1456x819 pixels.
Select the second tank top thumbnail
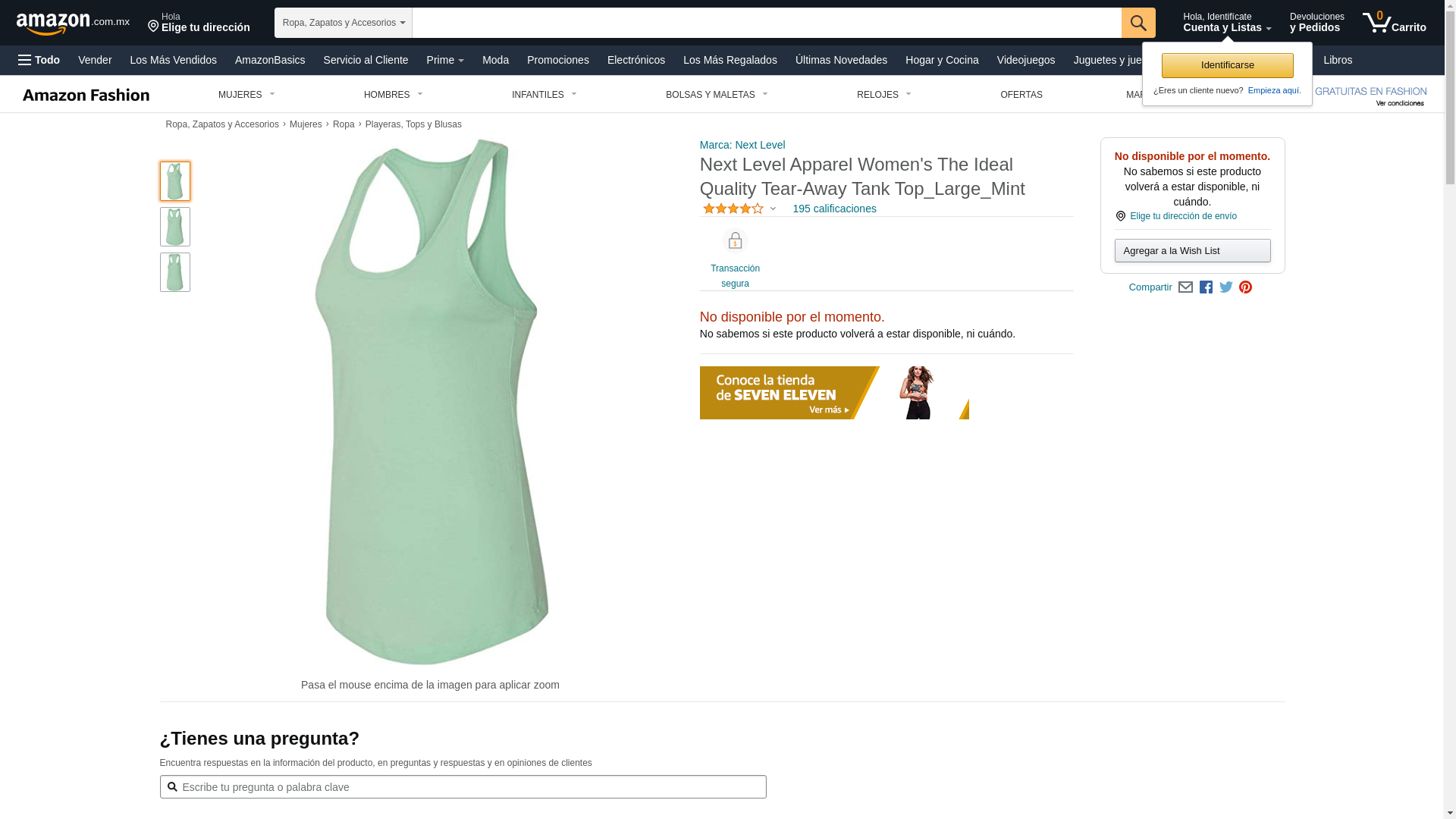click(175, 227)
